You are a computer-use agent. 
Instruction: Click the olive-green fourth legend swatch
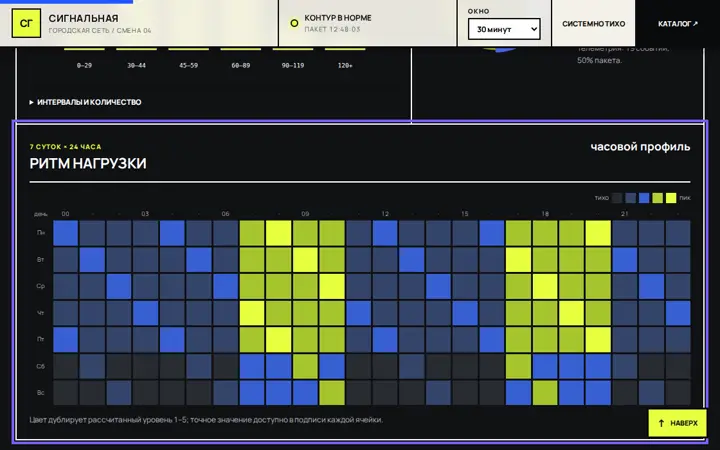coord(658,198)
